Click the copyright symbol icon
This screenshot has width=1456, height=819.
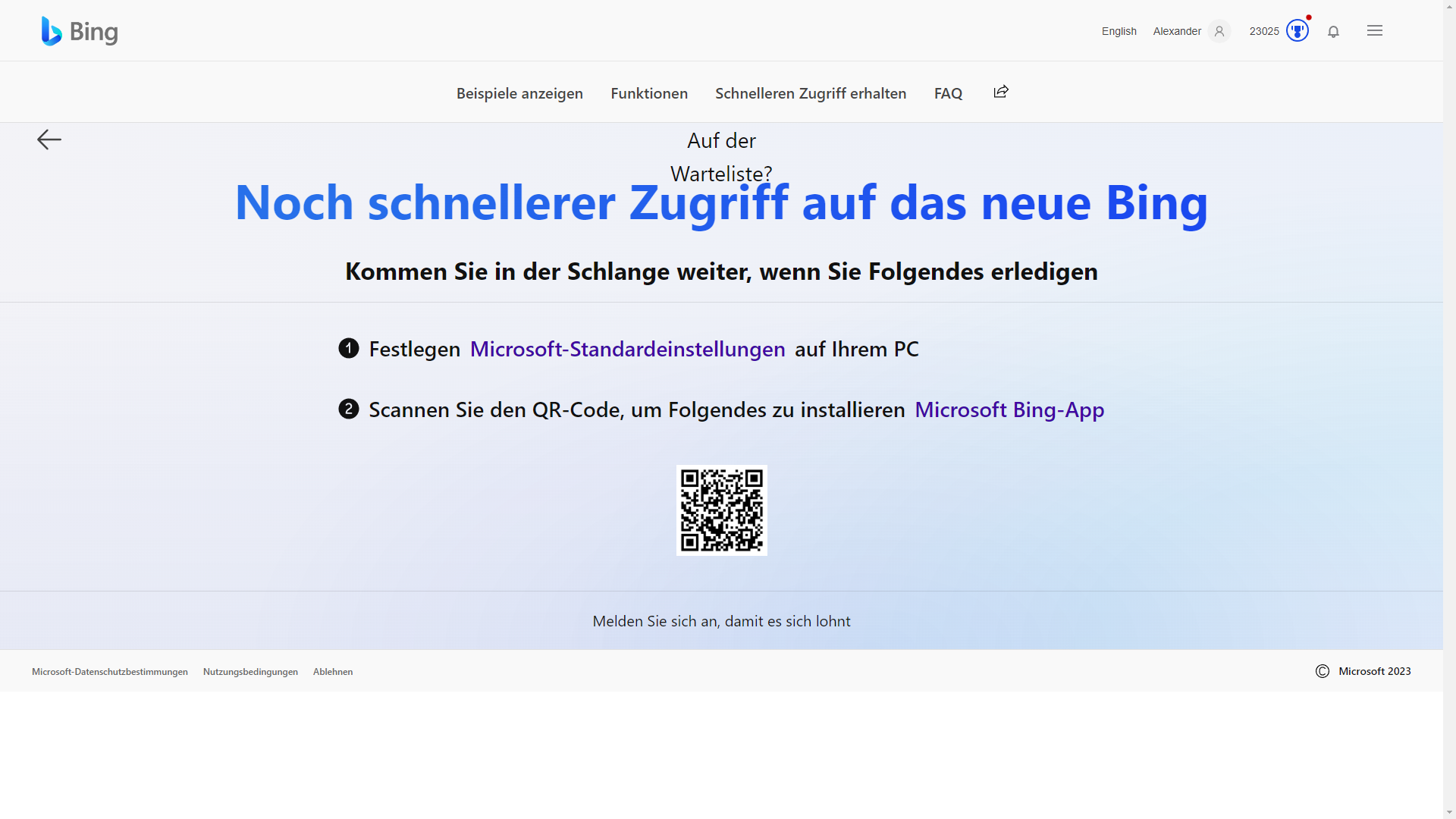1322,671
